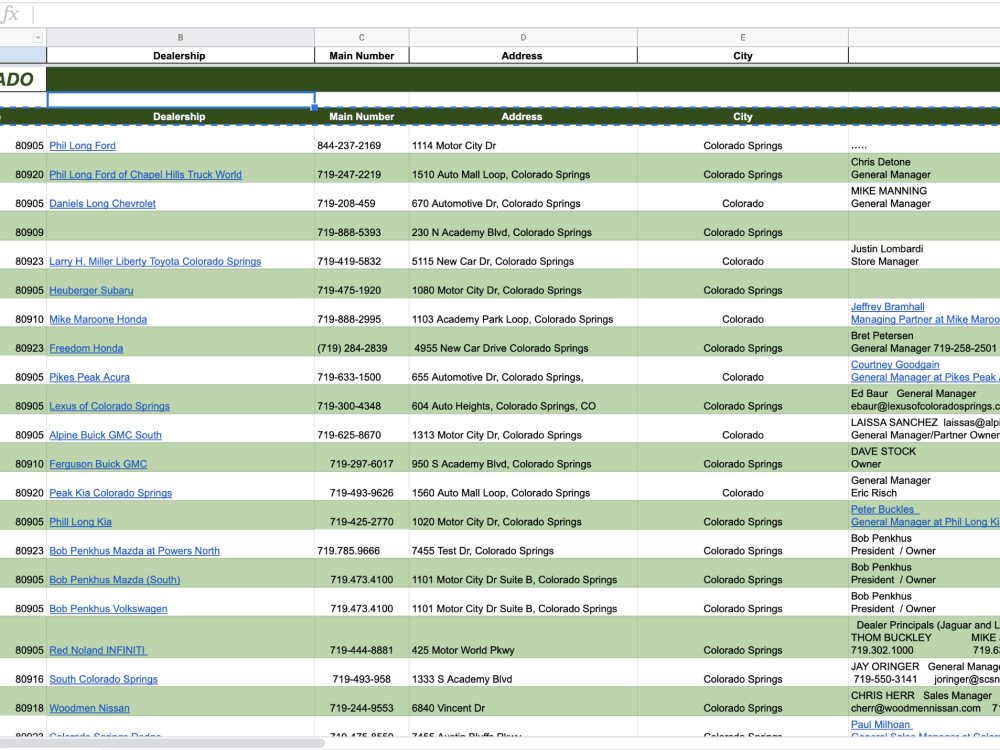
Task: Open the Mike Maroone Honda link
Action: pyautogui.click(x=98, y=320)
